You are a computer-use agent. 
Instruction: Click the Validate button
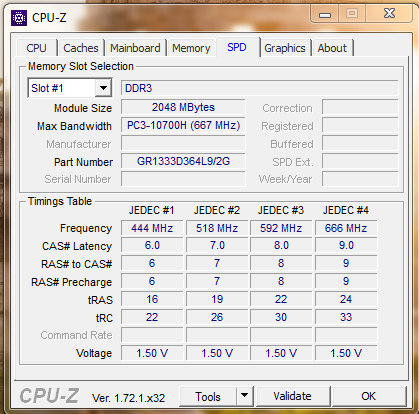coord(293,396)
